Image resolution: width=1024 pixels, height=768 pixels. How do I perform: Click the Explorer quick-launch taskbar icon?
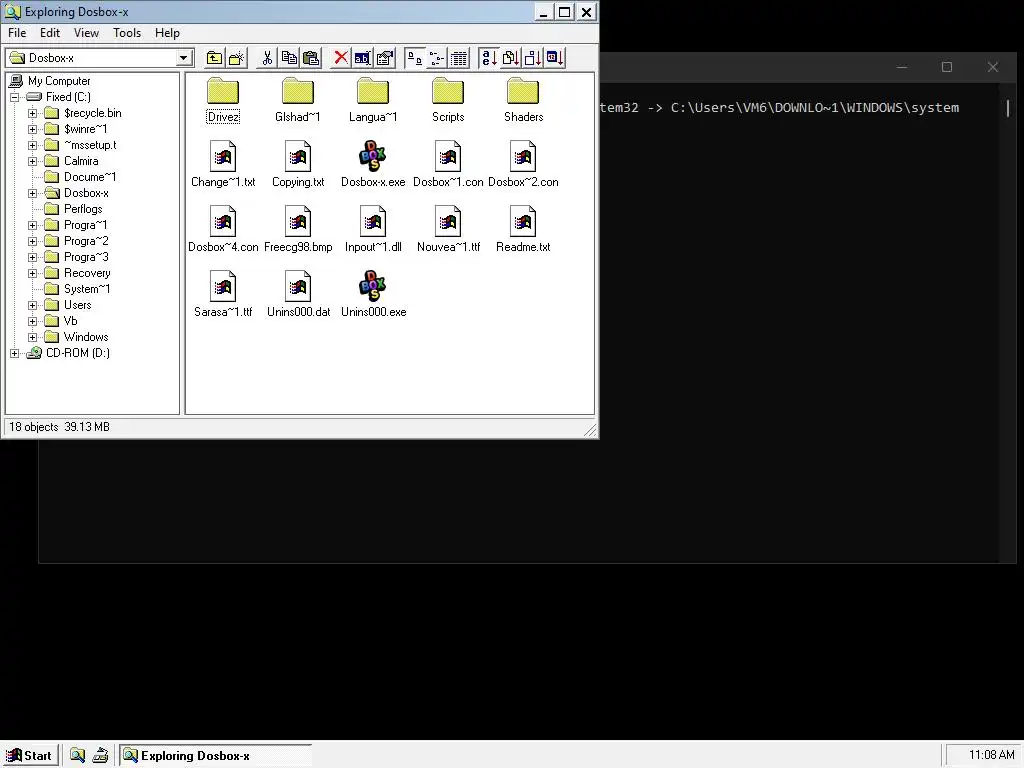(78, 756)
